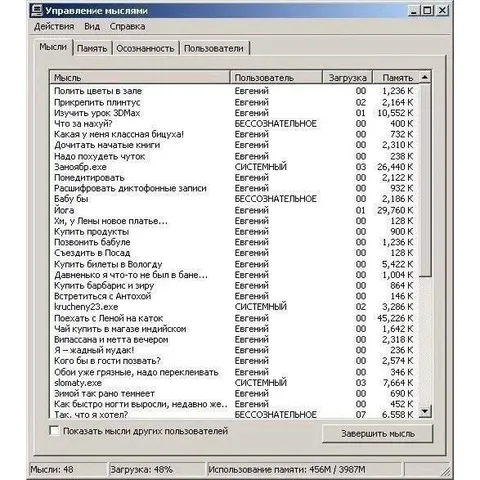Click the scrollbar down arrow
This screenshot has height=480, width=480.
click(425, 411)
